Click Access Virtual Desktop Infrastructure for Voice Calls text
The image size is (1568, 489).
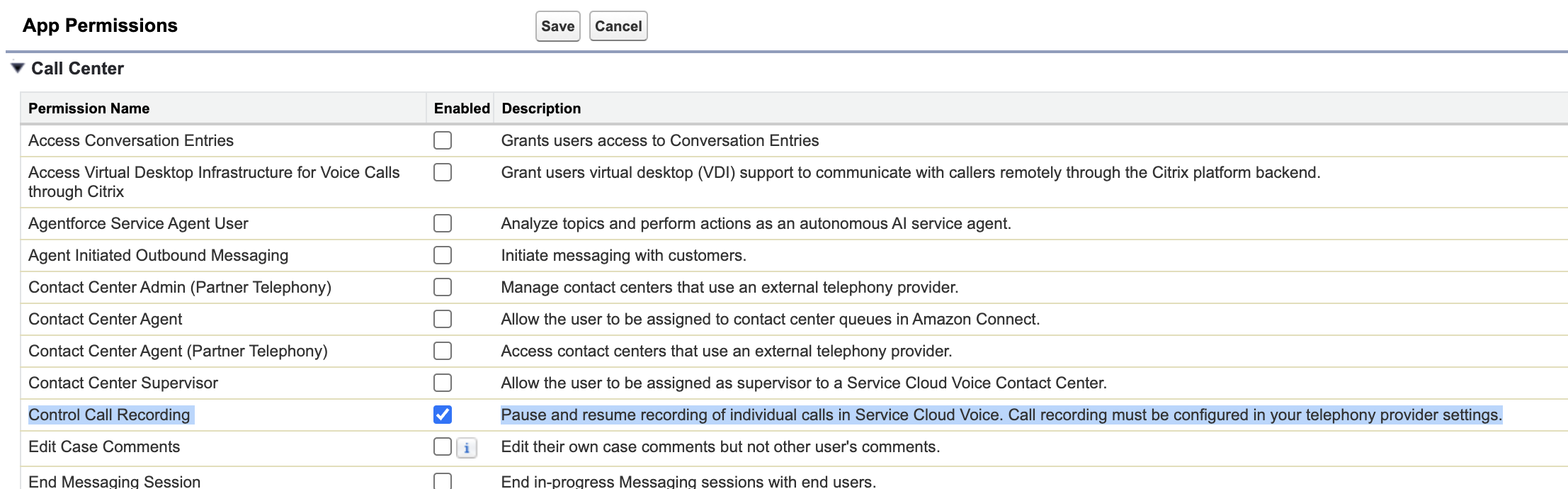pyautogui.click(x=214, y=182)
